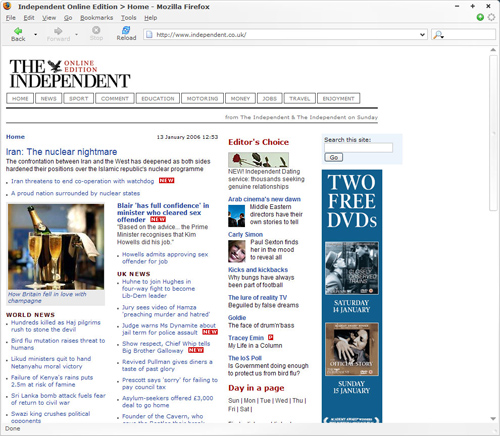This screenshot has width=500, height=436.
Task: Expand the address bar URL dropdown
Action: 422,35
